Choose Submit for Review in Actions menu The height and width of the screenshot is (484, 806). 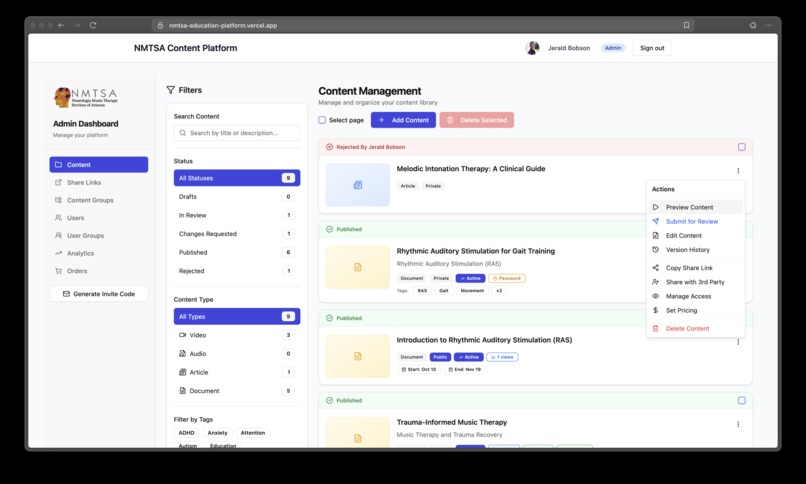[696, 221]
